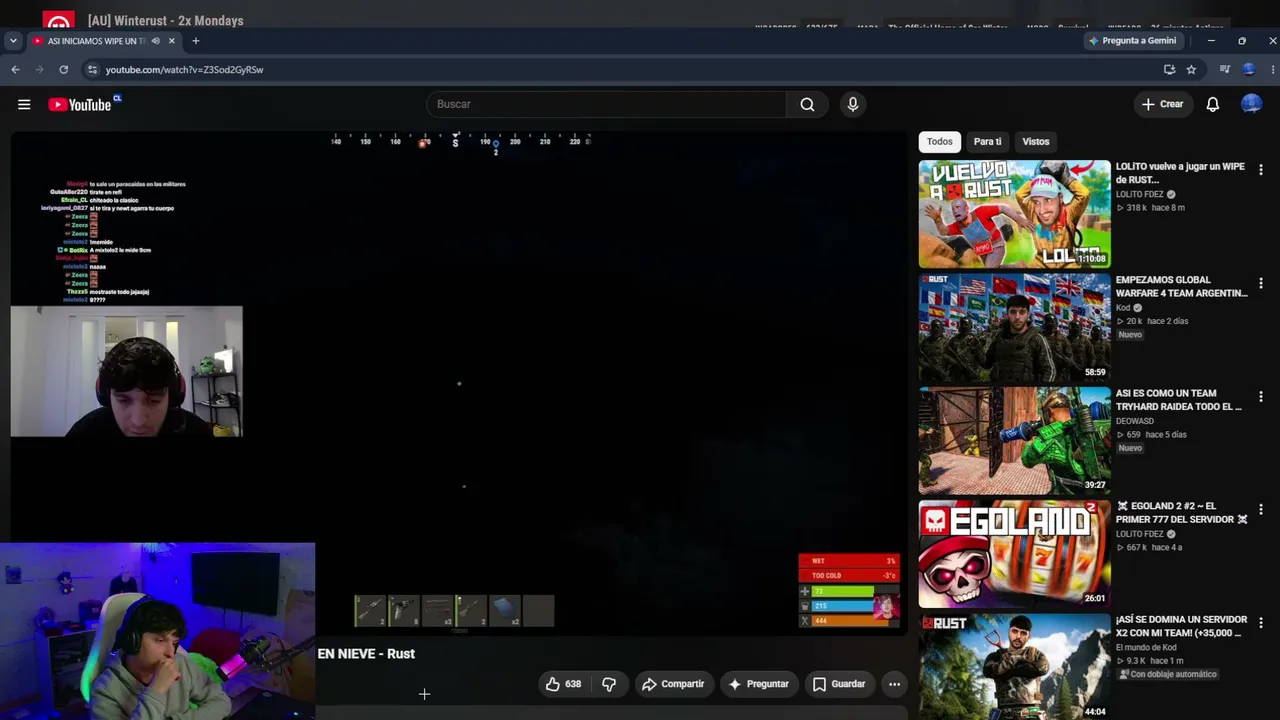Open options for EMPEZAMOS GLOBAL WARFARE video
The image size is (1280, 720).
point(1260,284)
